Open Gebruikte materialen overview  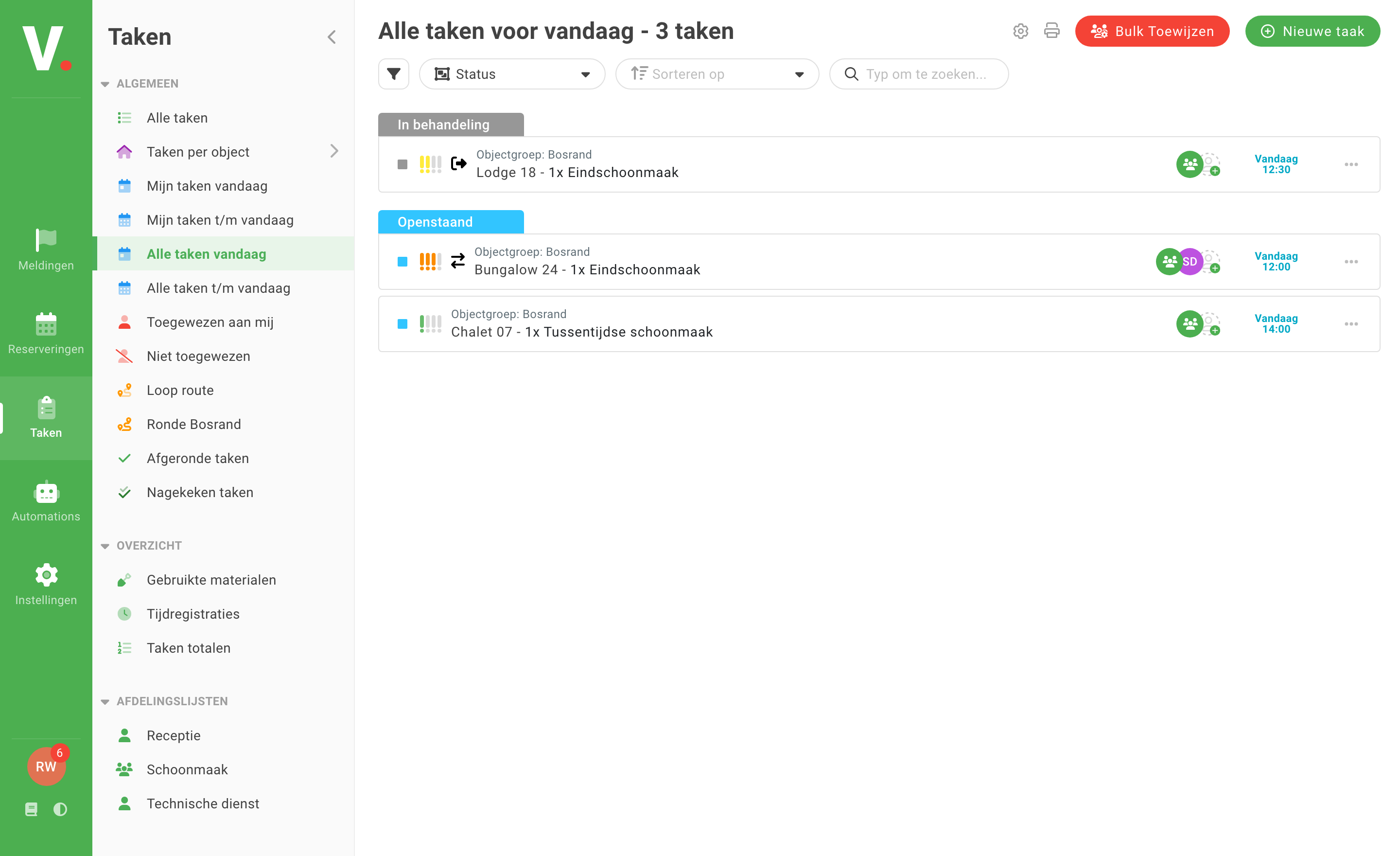point(223,580)
